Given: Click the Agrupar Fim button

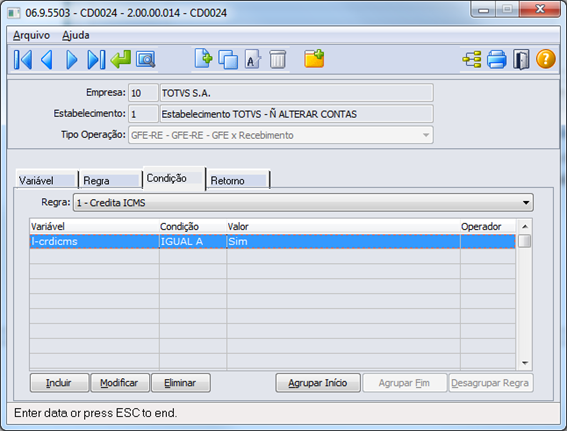Looking at the screenshot, I should [x=405, y=383].
